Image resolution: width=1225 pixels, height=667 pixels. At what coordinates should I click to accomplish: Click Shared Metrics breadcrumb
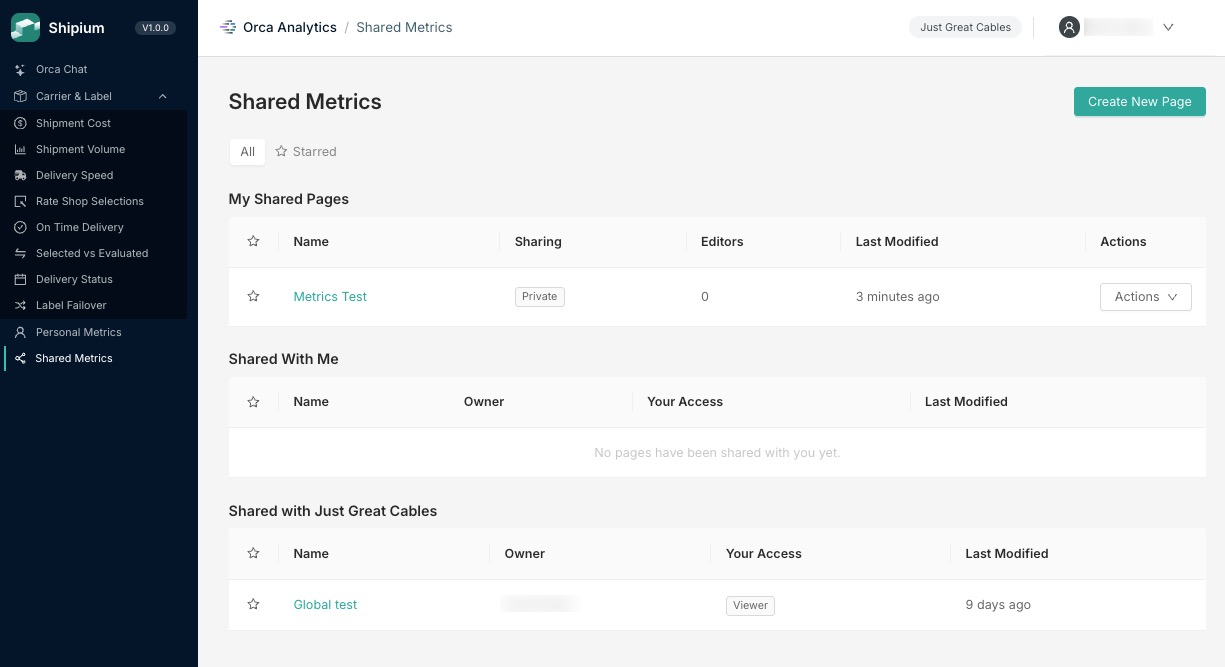[404, 27]
